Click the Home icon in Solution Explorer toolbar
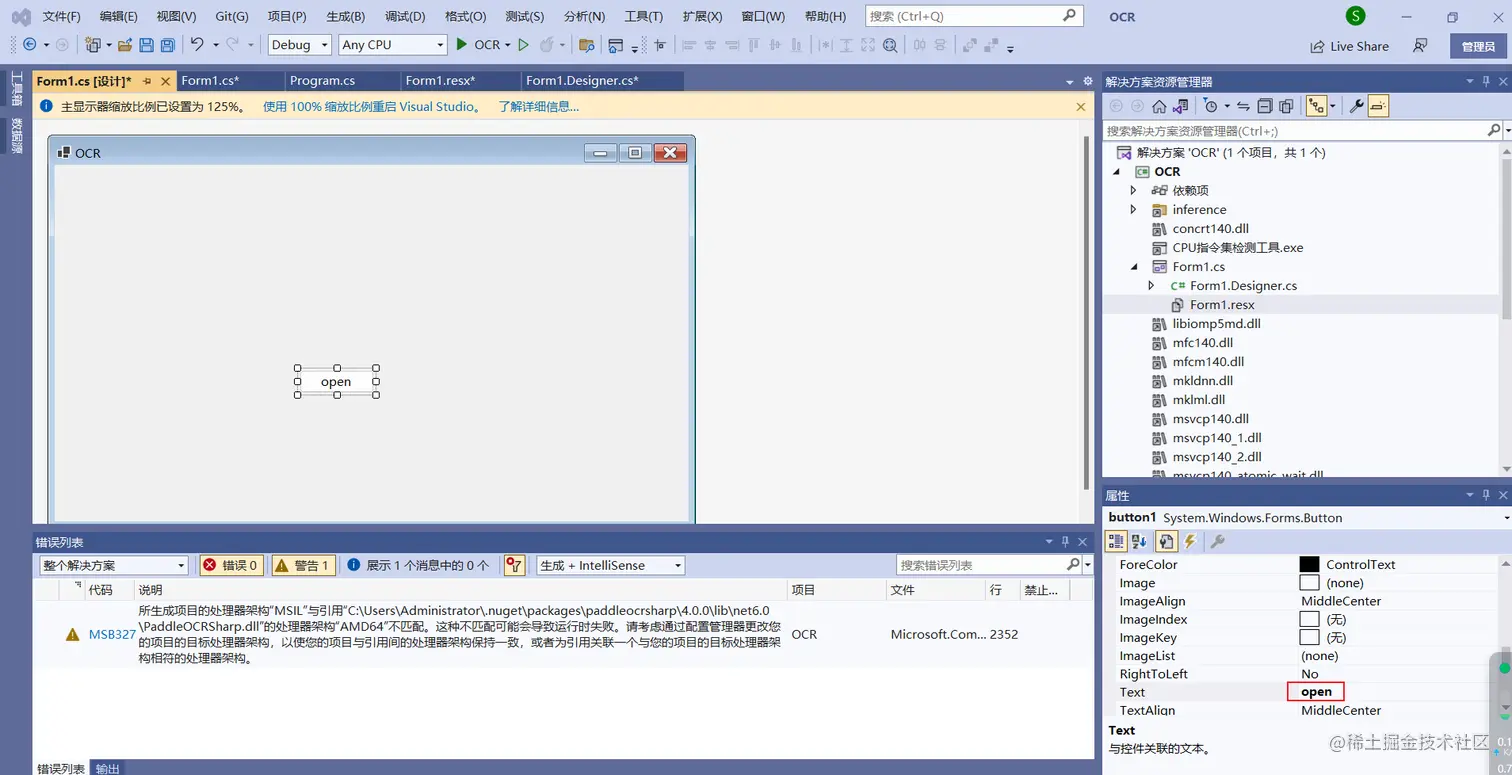The height and width of the screenshot is (775, 1512). 1159,106
